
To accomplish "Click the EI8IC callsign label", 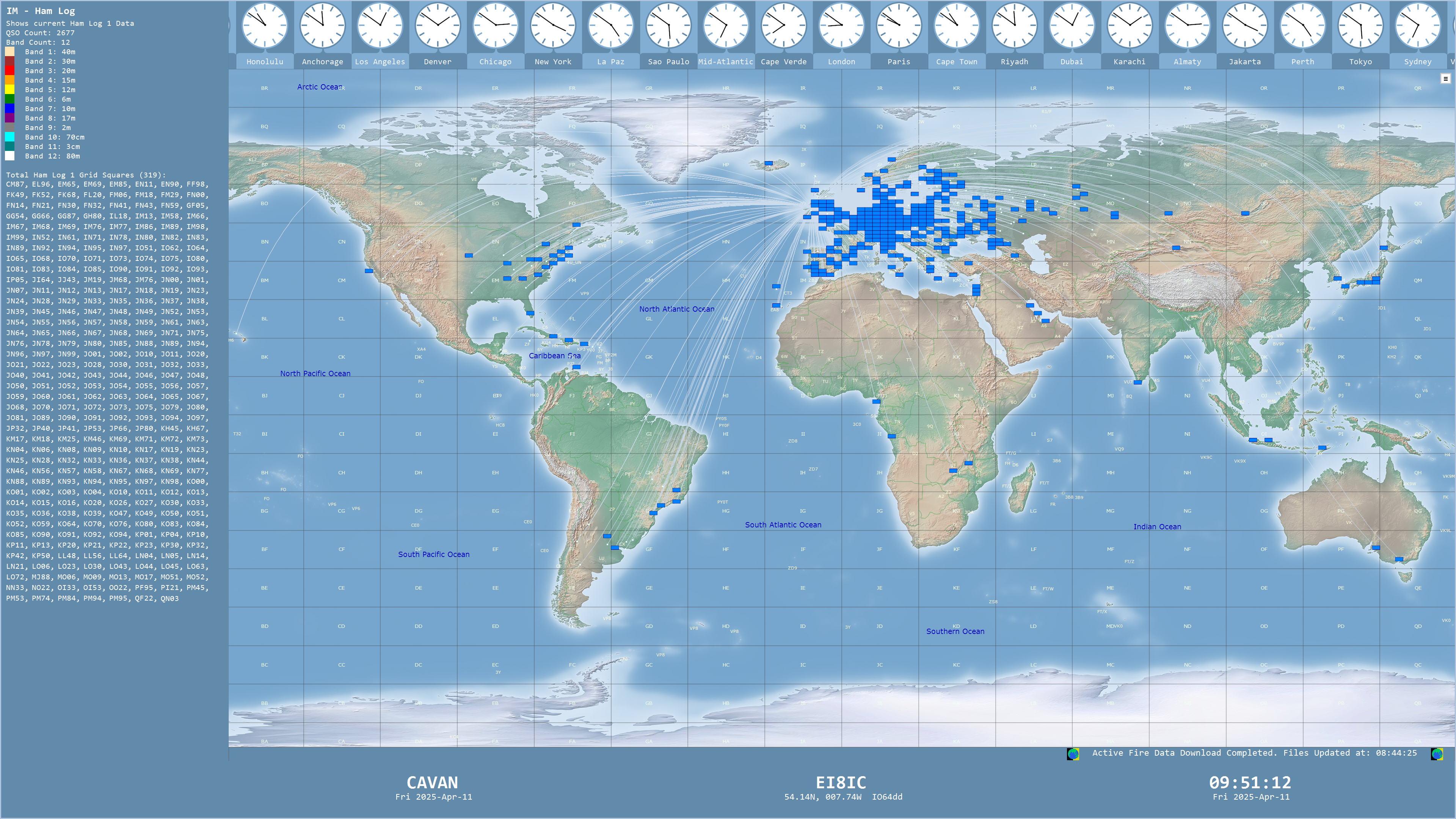I will pos(841,783).
